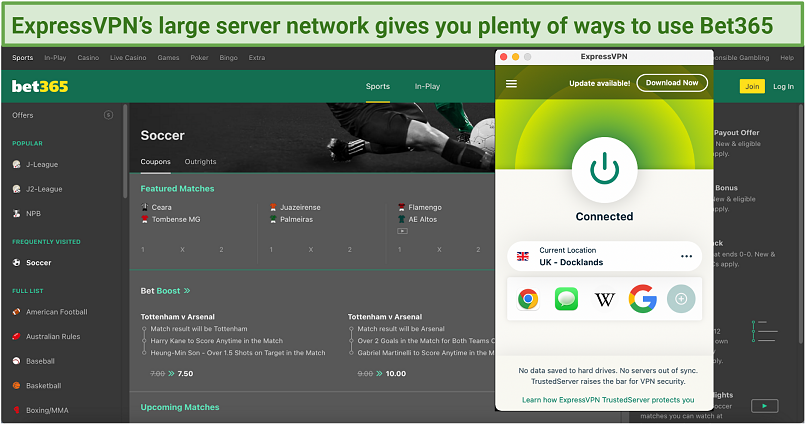Open Casino in bet365 top bar
The width and height of the screenshot is (806, 425).
click(x=88, y=58)
